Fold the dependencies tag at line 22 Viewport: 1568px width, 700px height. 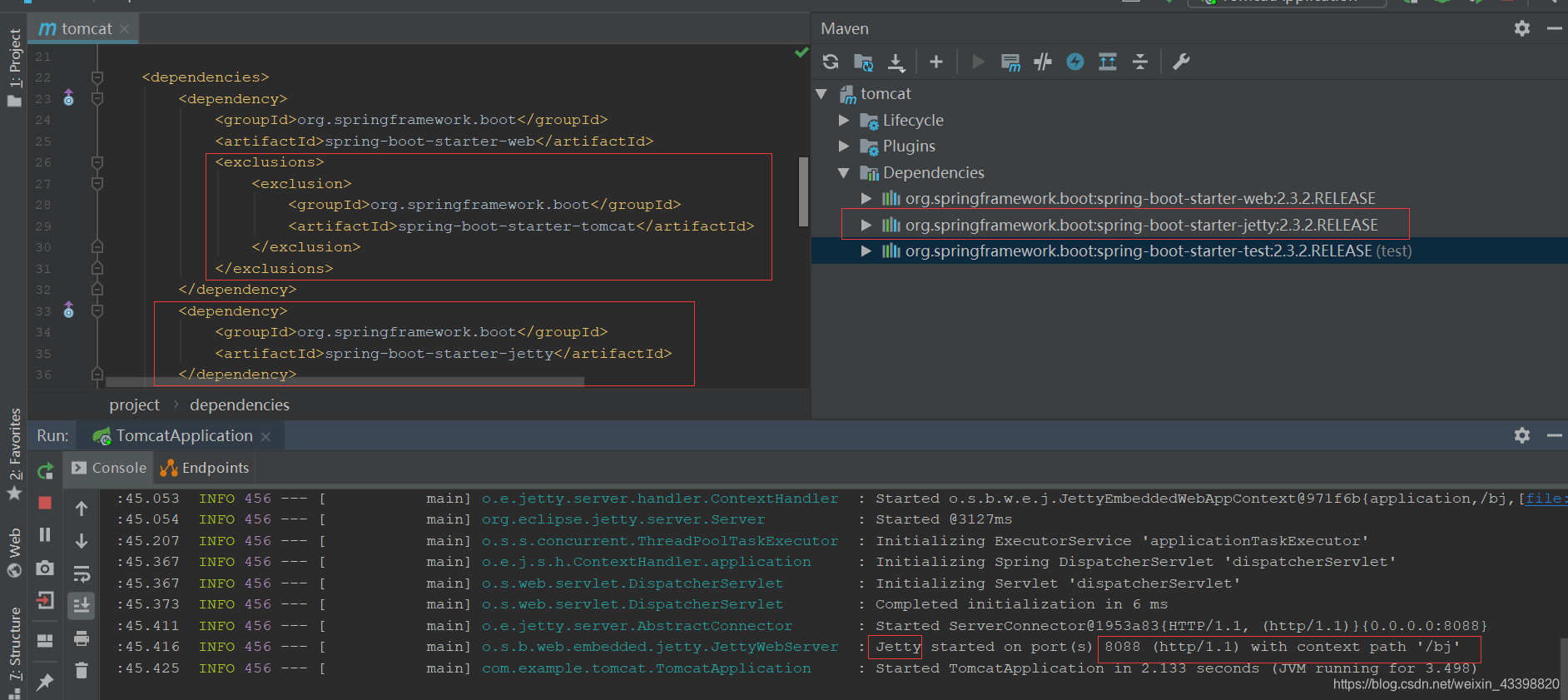[97, 77]
